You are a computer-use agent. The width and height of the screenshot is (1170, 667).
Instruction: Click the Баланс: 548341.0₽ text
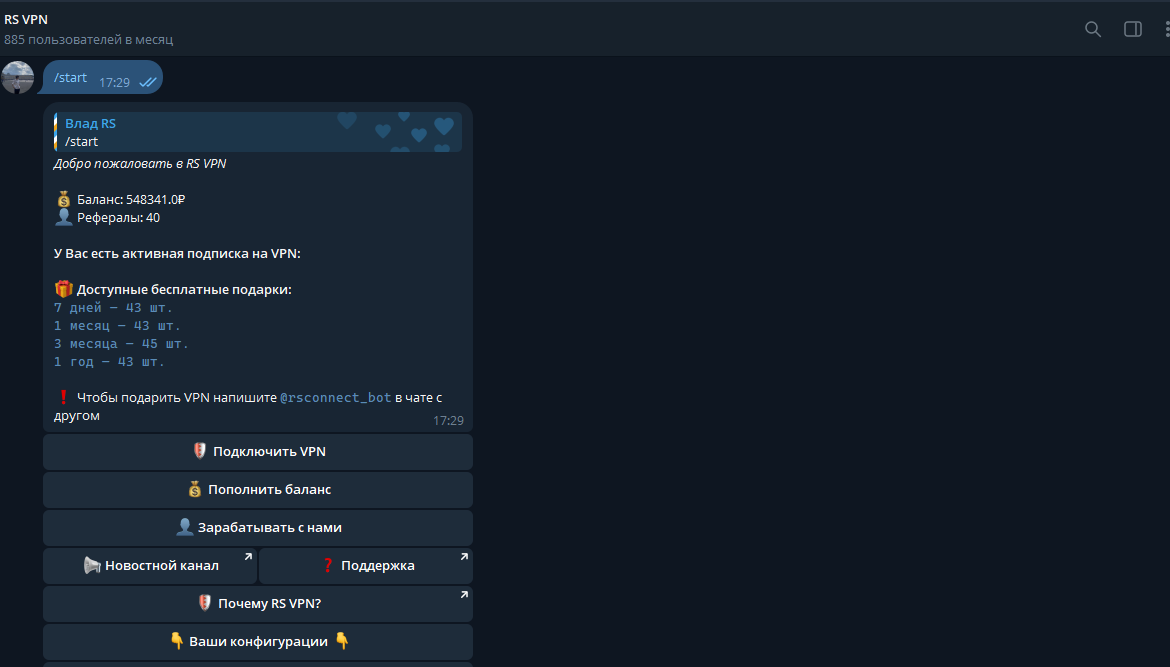tap(131, 199)
